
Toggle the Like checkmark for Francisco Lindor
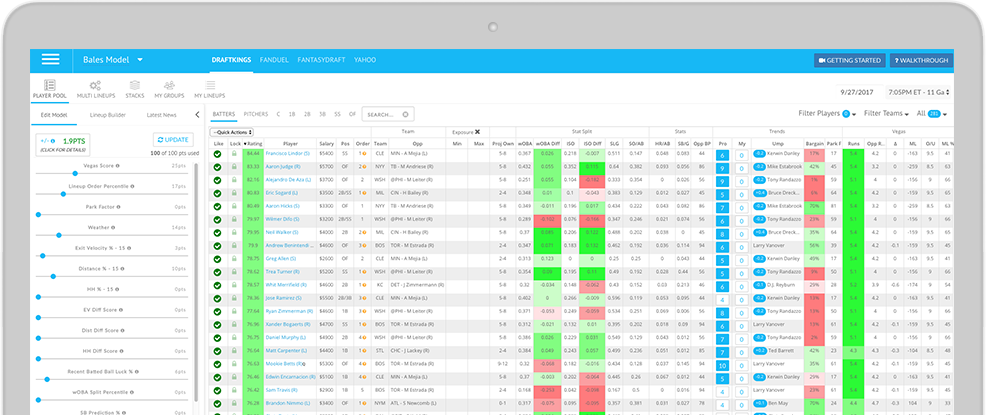pos(218,153)
